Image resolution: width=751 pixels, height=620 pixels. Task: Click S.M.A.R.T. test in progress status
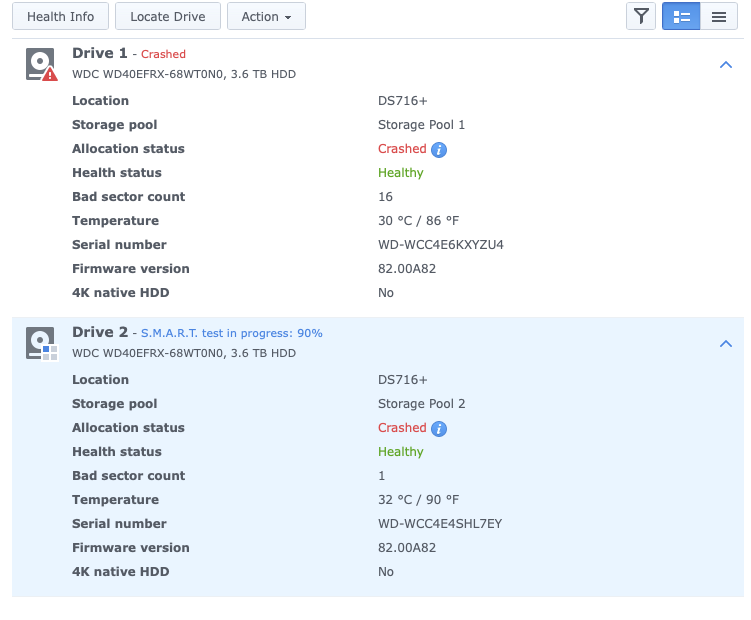[x=231, y=333]
